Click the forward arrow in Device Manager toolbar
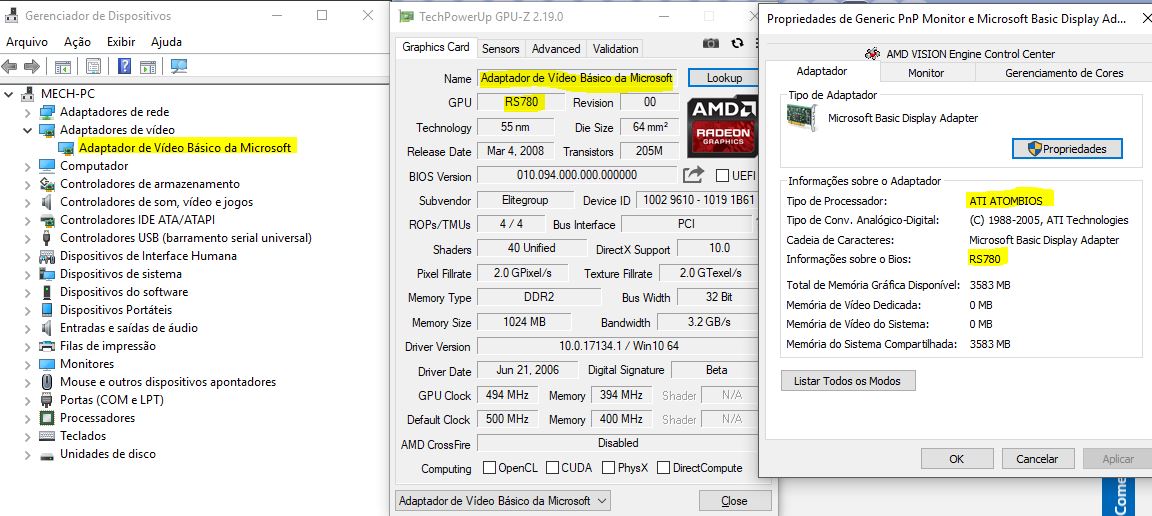1152x516 pixels. click(31, 67)
